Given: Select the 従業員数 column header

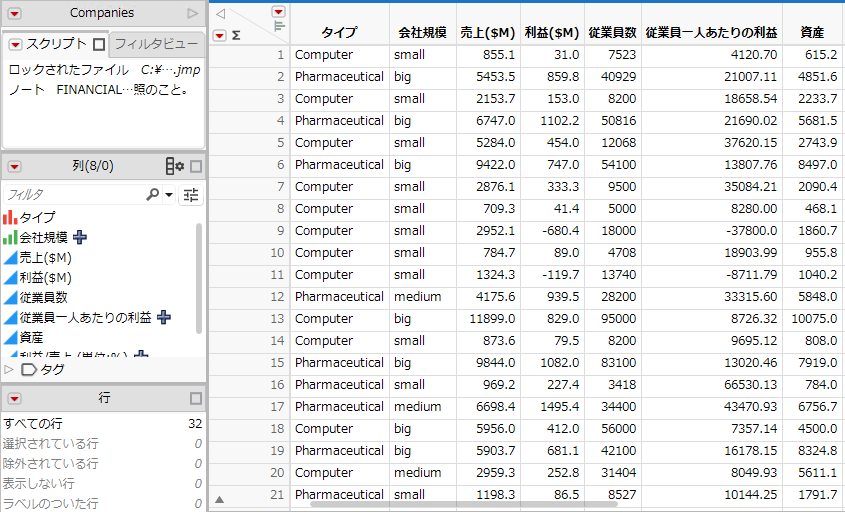Looking at the screenshot, I should (613, 33).
